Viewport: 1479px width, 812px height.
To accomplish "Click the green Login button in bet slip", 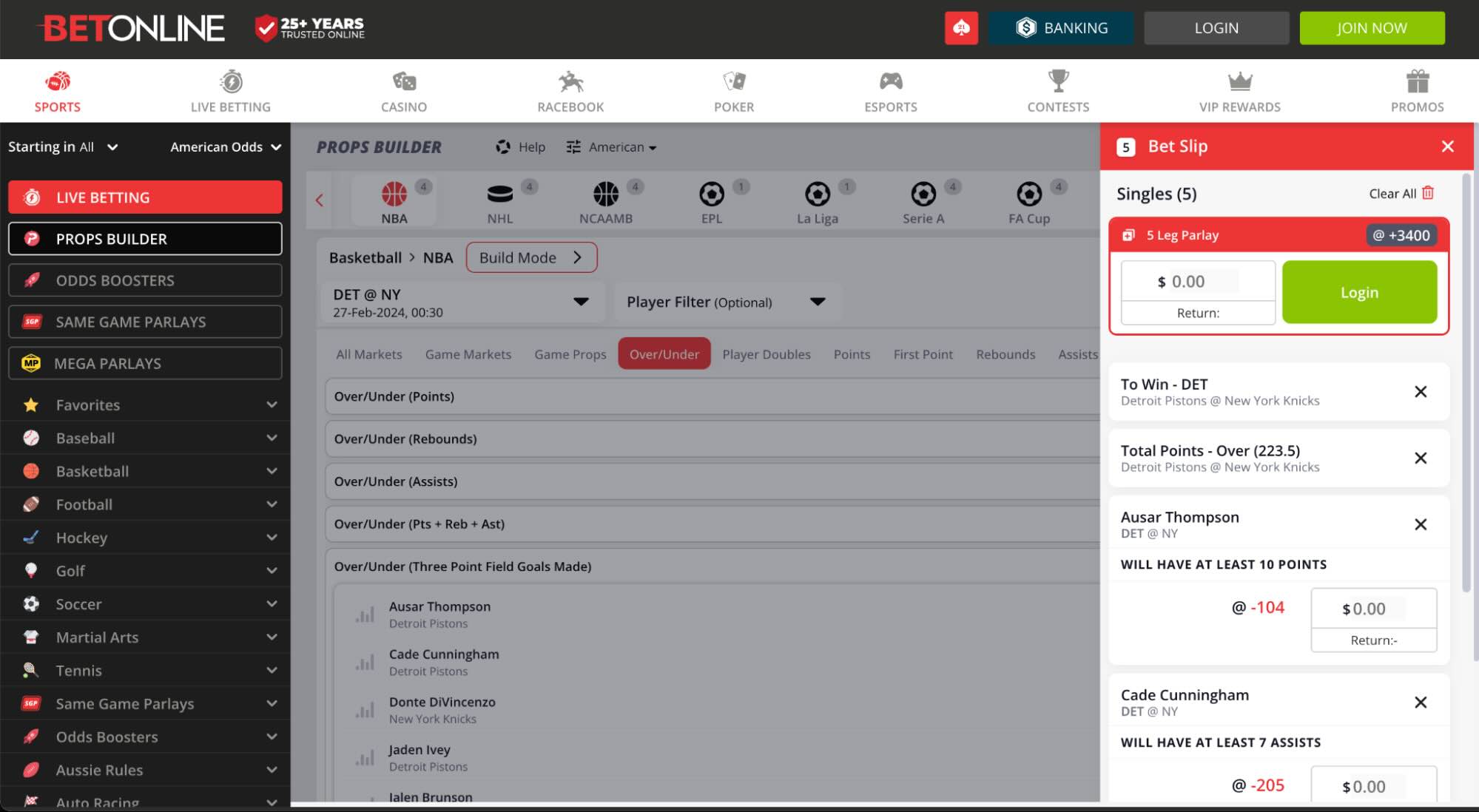I will click(x=1359, y=292).
